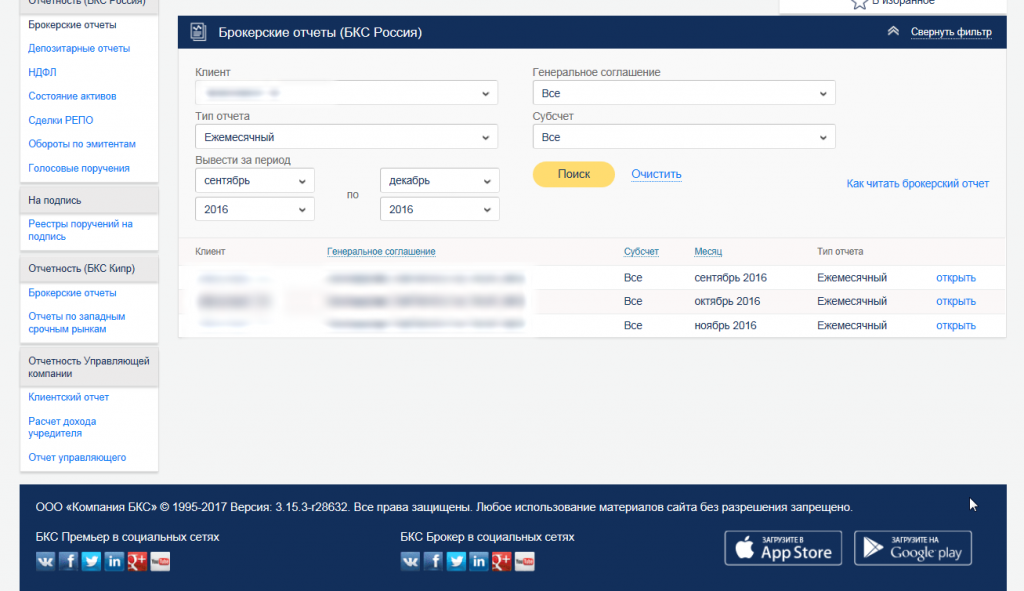The image size is (1024, 591).
Task: Sort table by Месяц column header
Action: (x=708, y=251)
